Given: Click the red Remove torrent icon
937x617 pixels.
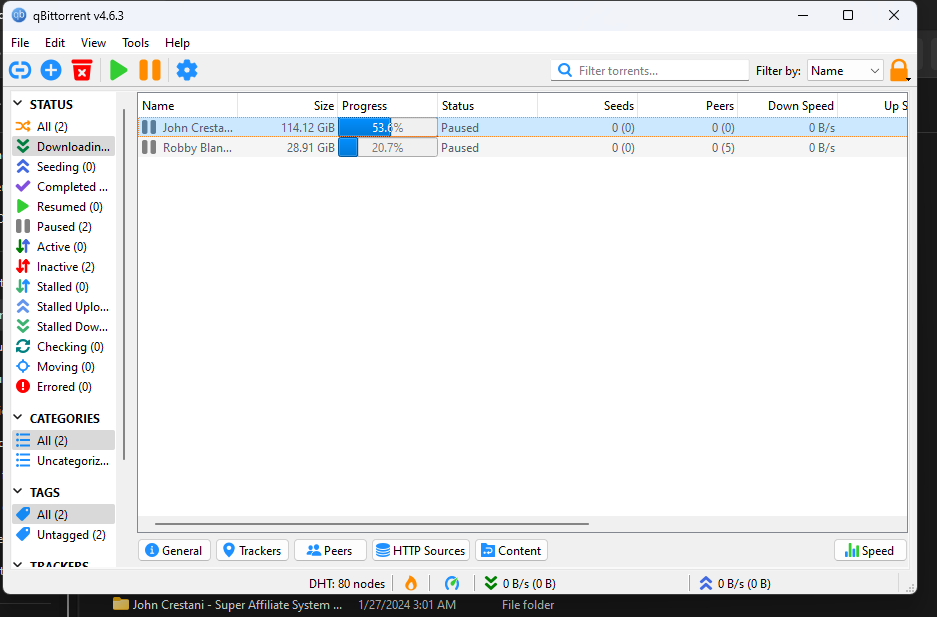Looking at the screenshot, I should coord(82,70).
